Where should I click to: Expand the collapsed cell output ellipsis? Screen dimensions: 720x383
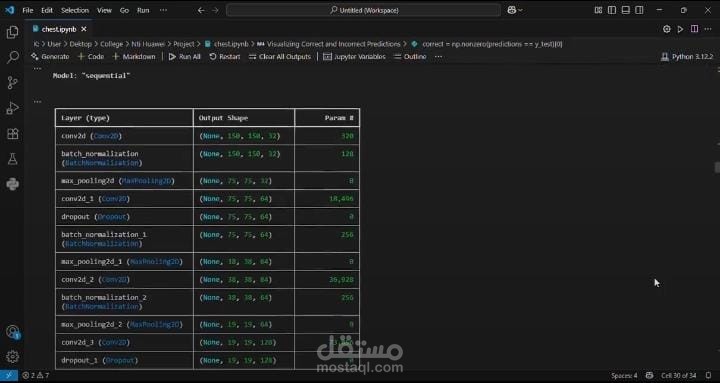click(x=37, y=101)
